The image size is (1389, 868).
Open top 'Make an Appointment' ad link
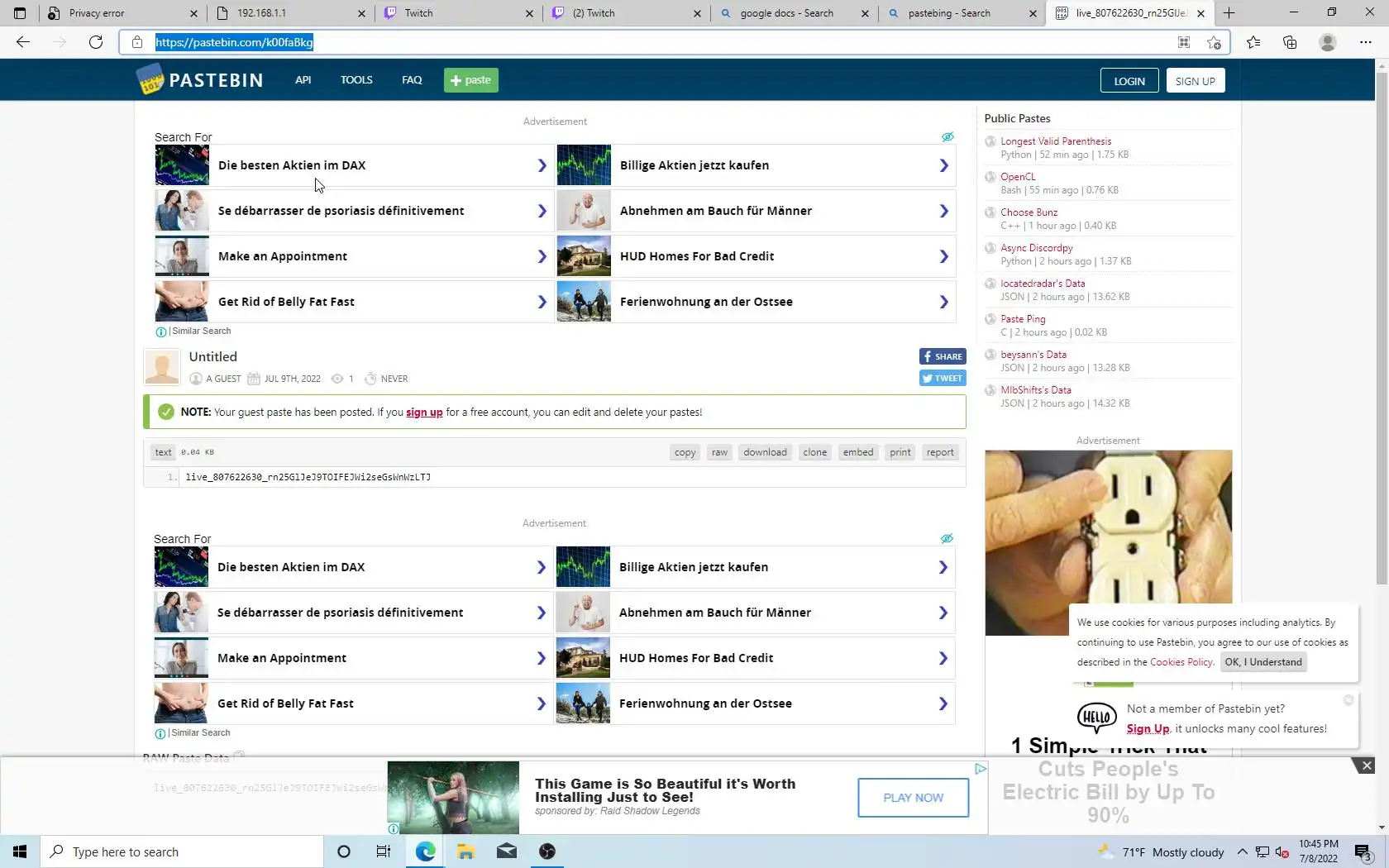pos(354,256)
